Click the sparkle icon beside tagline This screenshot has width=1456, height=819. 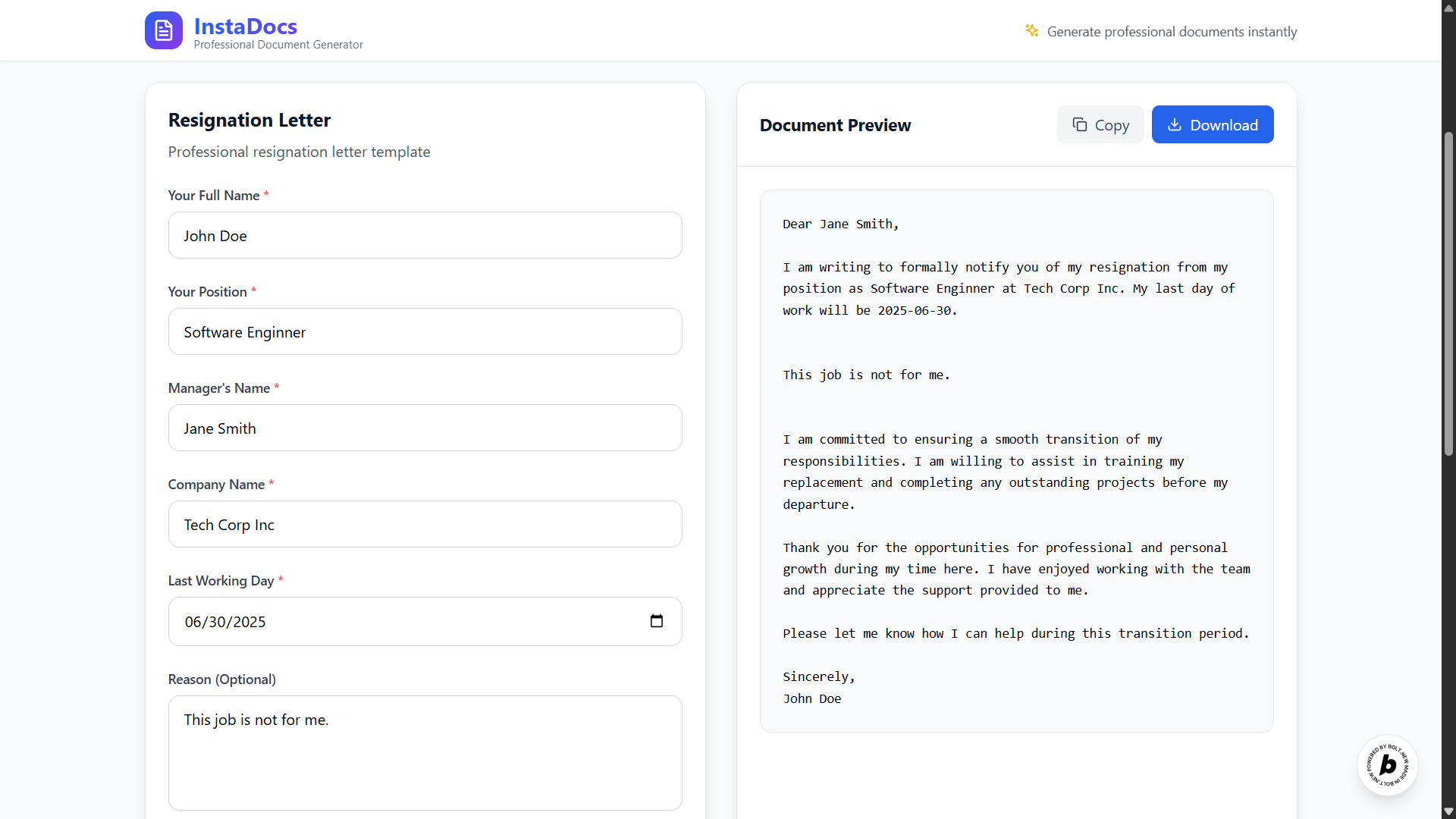pyautogui.click(x=1032, y=30)
